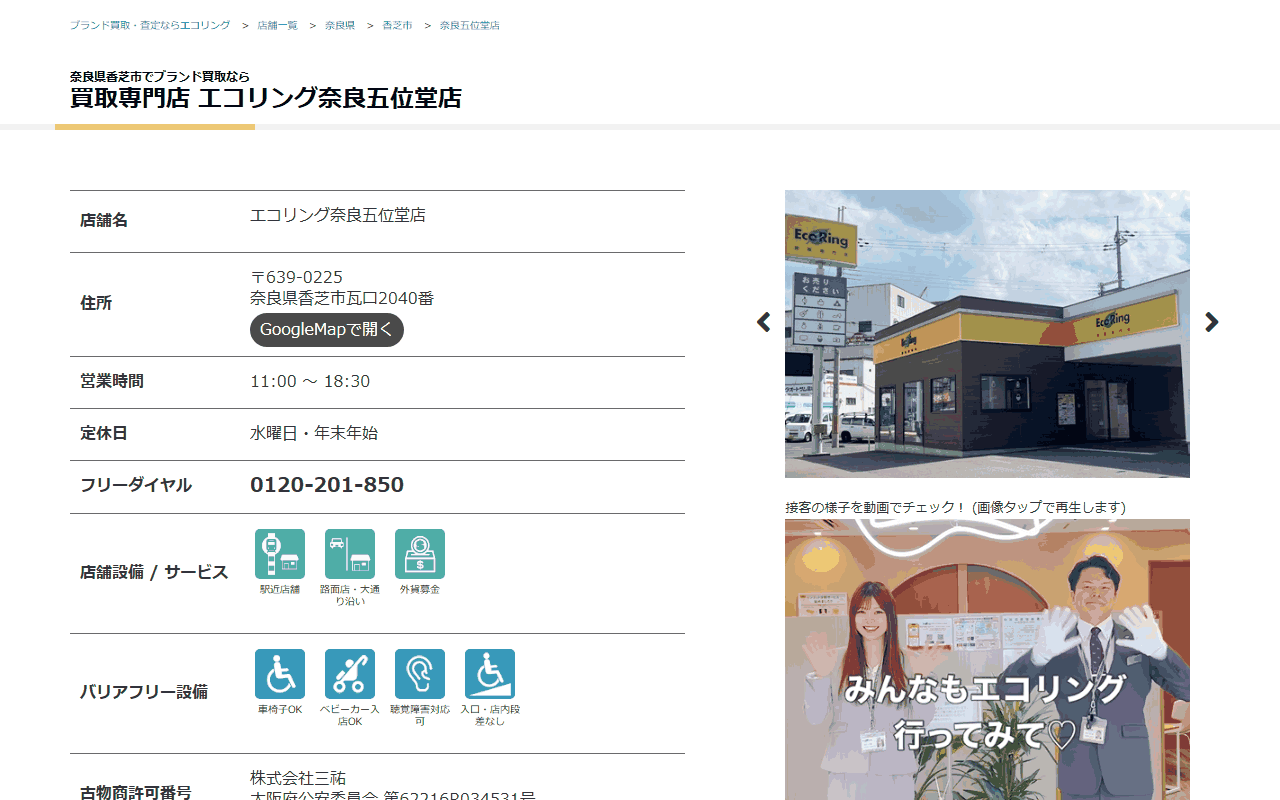Click the 店舗名 row label
This screenshot has width=1280, height=800.
click(x=104, y=220)
